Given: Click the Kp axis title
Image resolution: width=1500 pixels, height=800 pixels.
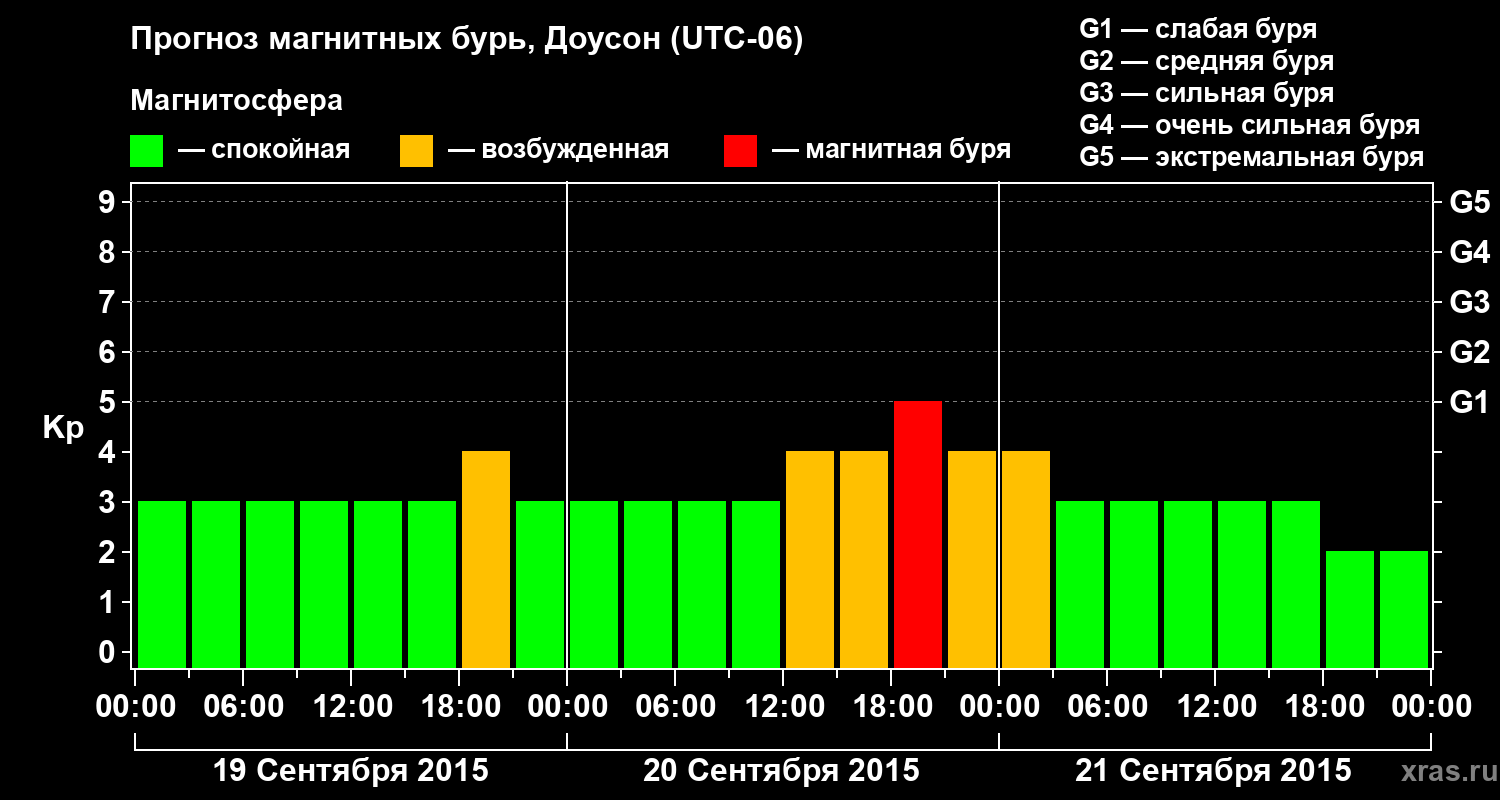Looking at the screenshot, I should pos(63,428).
